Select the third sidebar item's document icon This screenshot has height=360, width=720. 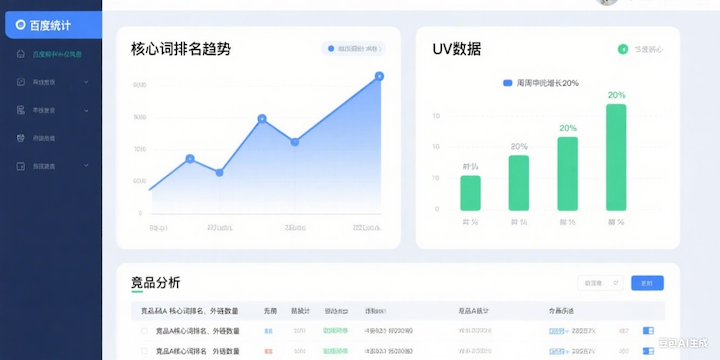21,110
